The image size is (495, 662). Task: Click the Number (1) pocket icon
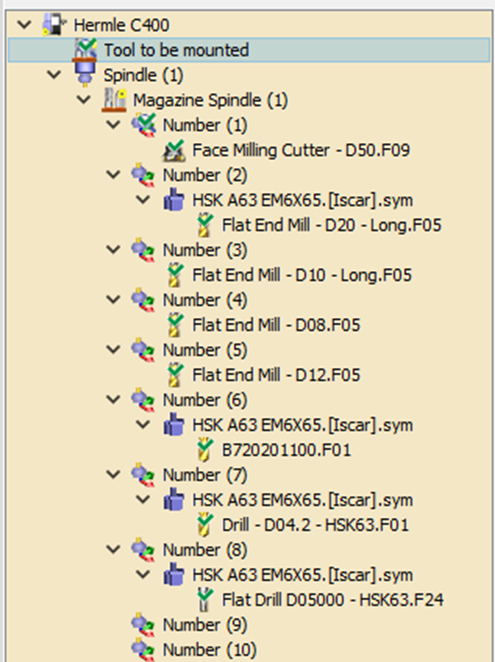[144, 125]
